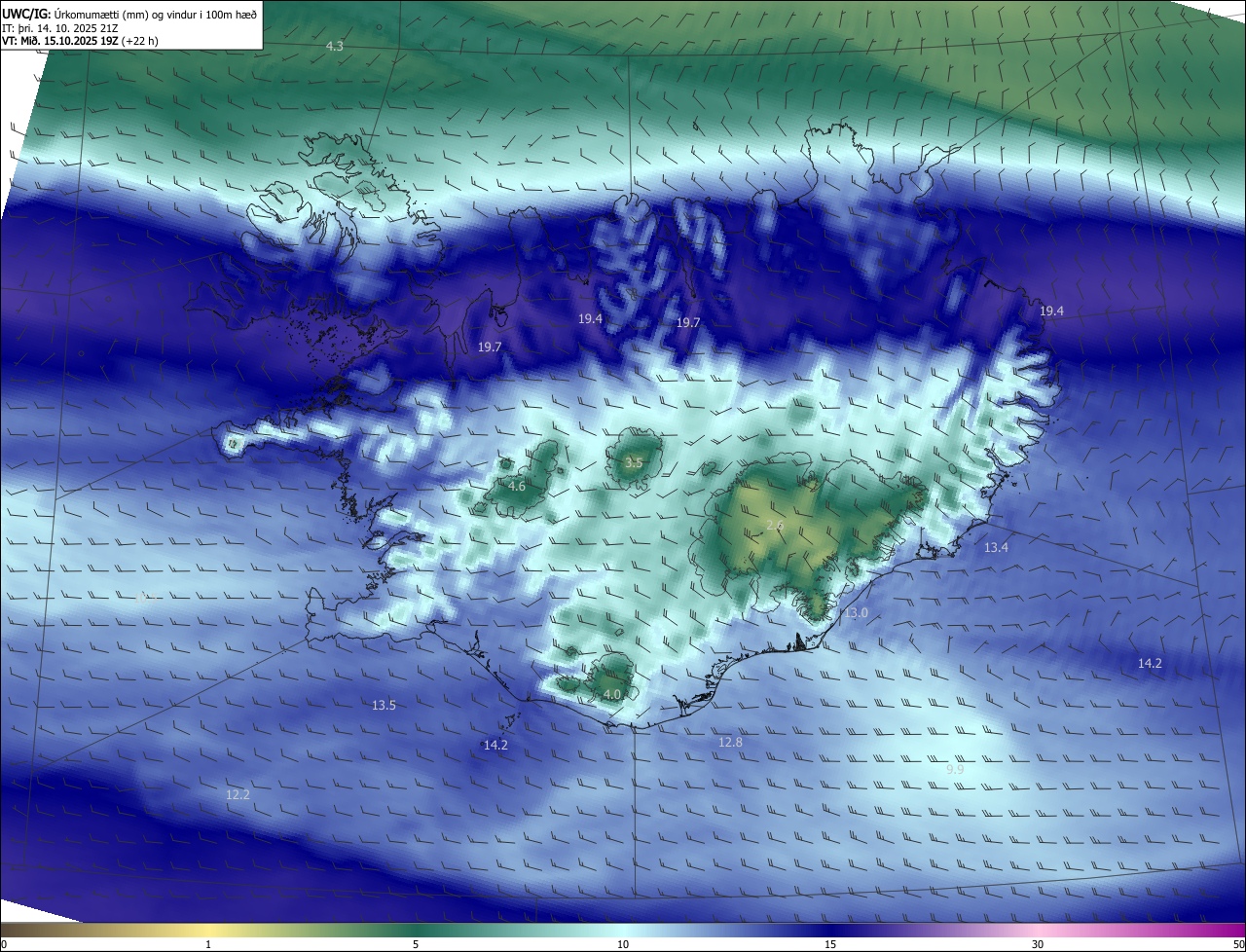
Task: Click the colorbar tick label 15
Action: coord(830,944)
